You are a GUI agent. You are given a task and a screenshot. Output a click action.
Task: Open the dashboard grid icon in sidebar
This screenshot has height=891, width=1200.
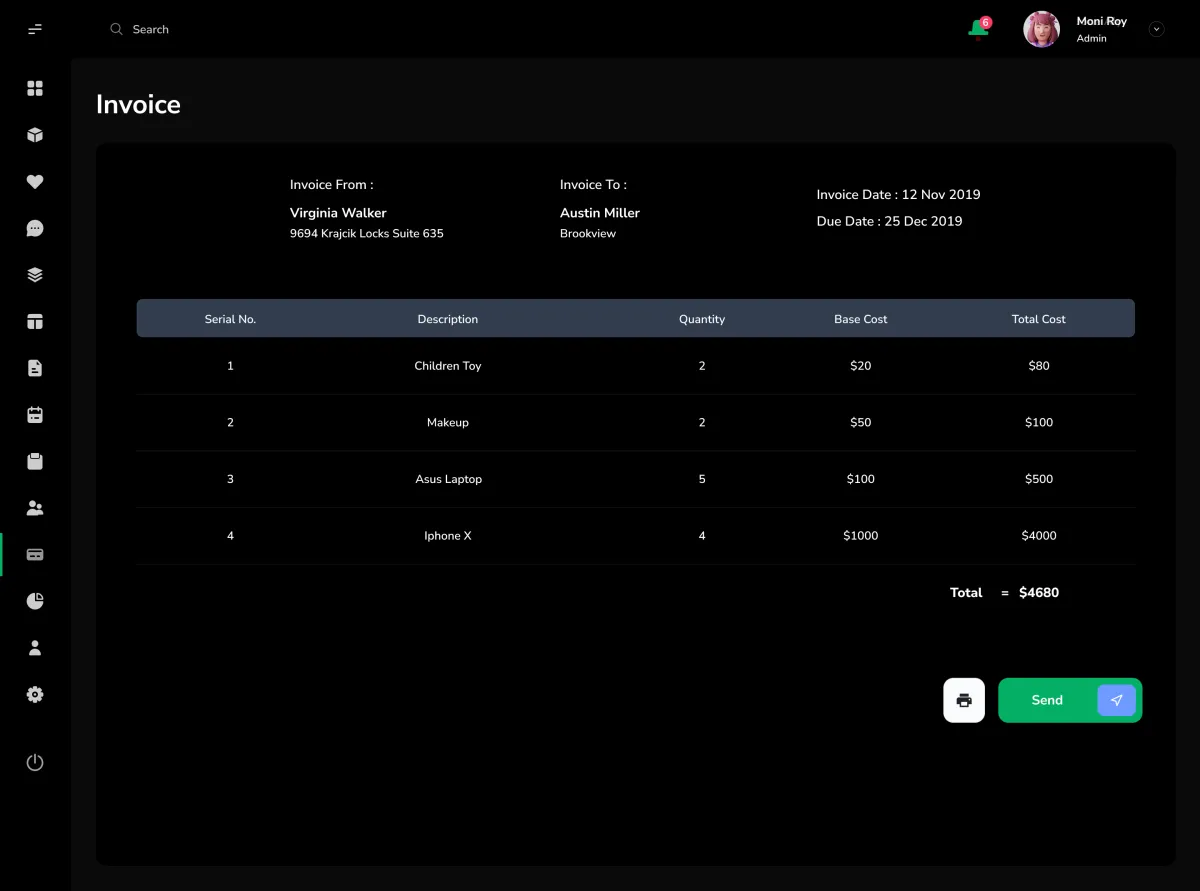[35, 88]
